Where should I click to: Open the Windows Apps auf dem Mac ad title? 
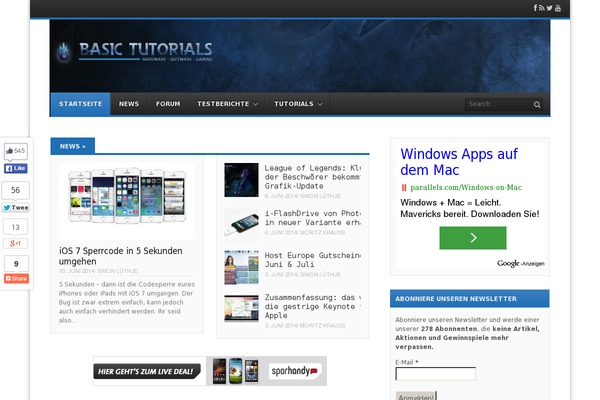point(458,162)
